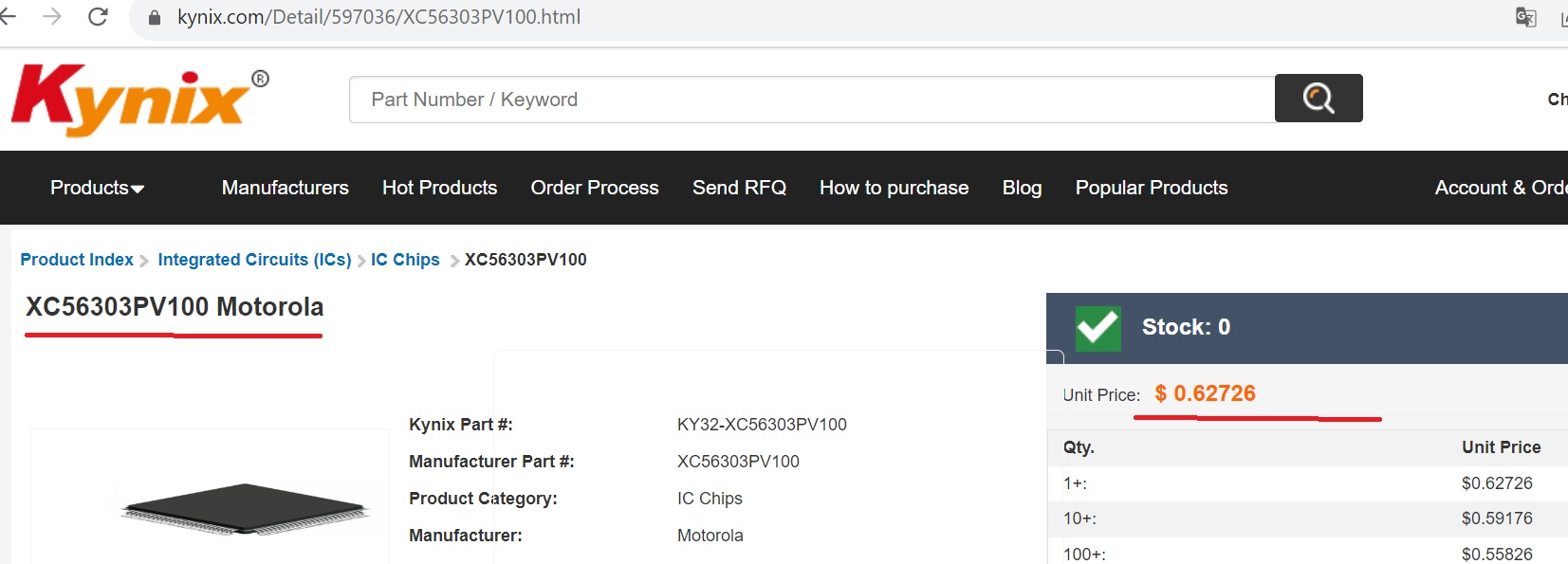Go to the Order Process page
The width and height of the screenshot is (1568, 564).
pos(595,188)
